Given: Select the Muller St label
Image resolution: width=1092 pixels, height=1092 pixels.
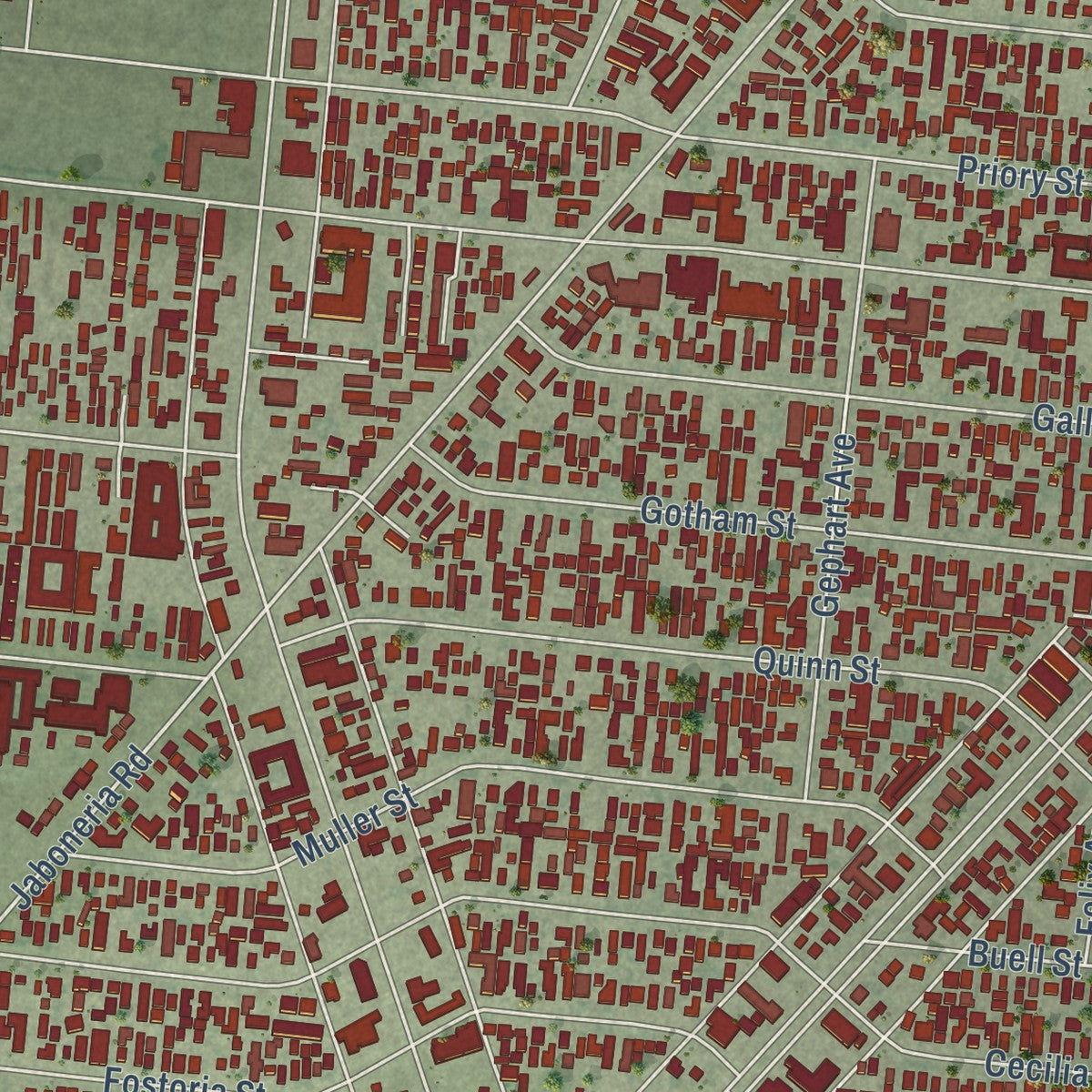Looking at the screenshot, I should (357, 826).
